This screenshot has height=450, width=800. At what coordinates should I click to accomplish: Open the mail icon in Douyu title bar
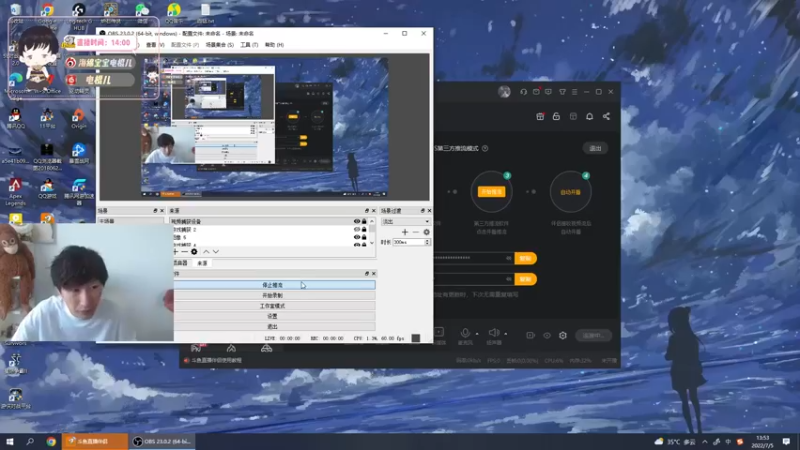(536, 92)
